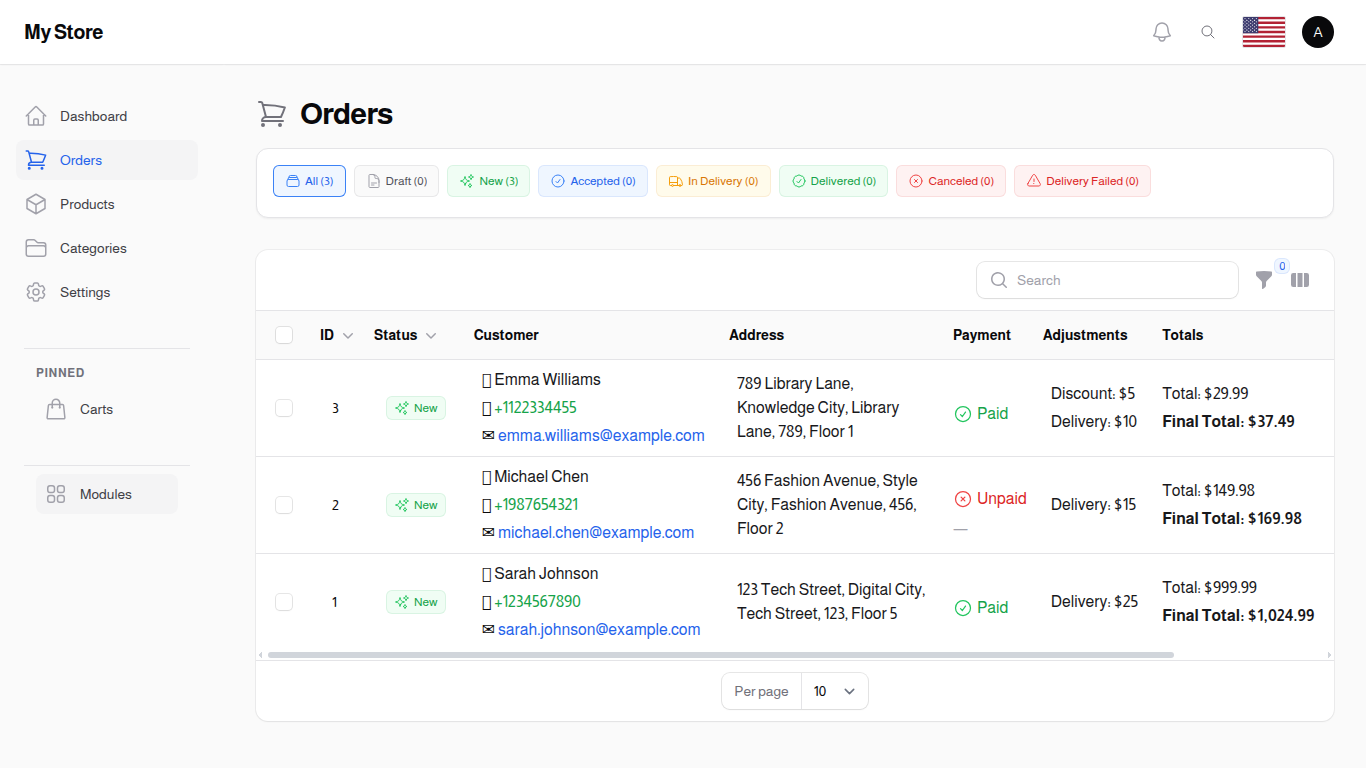Select the checkbox on Sarah Johnson's row
1366x768 pixels.
(284, 602)
